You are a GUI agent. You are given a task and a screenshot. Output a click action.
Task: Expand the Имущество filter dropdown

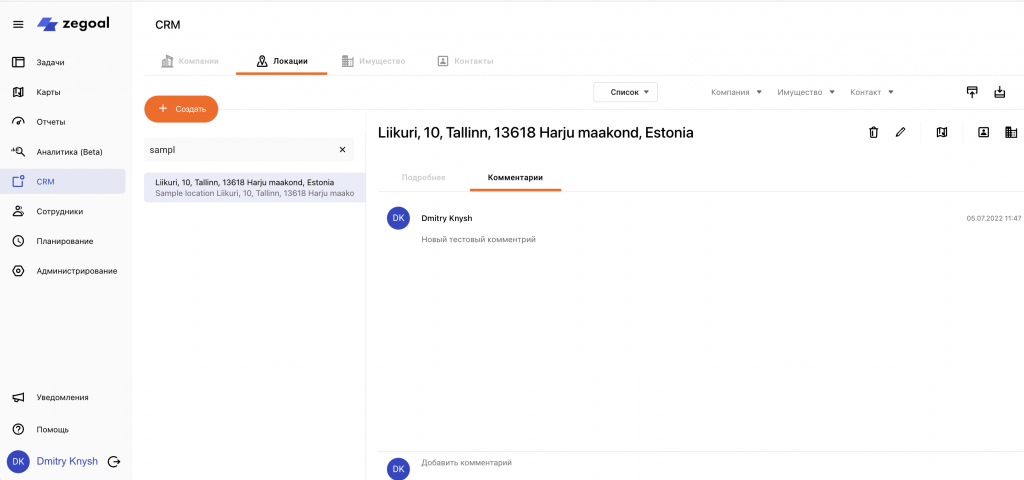[x=805, y=92]
